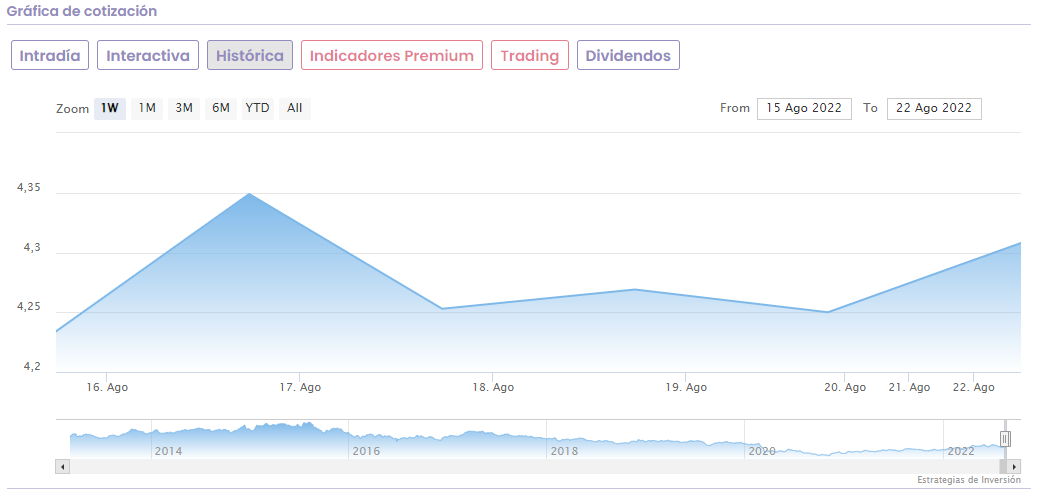Open the Estrategias de Inversión credit link
The width and height of the screenshot is (1040, 499).
pos(968,481)
